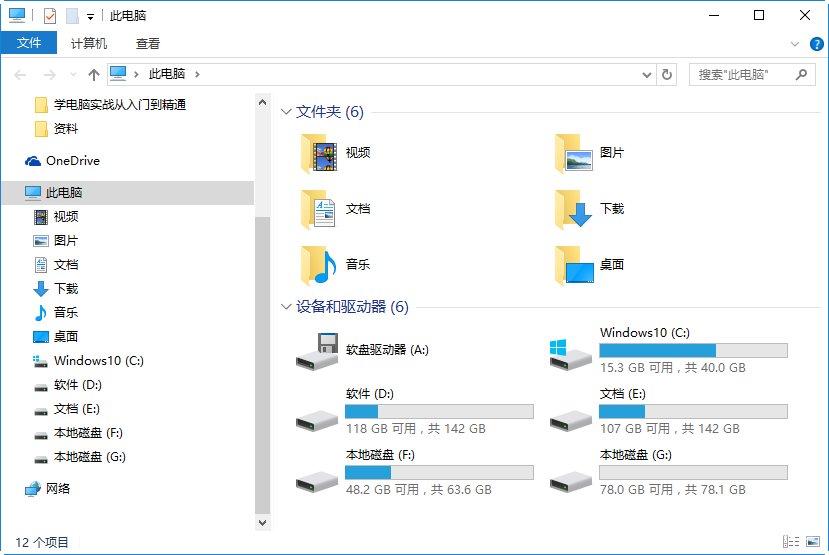829x555 pixels.
Task: Click the chevron before 此电脑 in address bar
Action: [136, 75]
